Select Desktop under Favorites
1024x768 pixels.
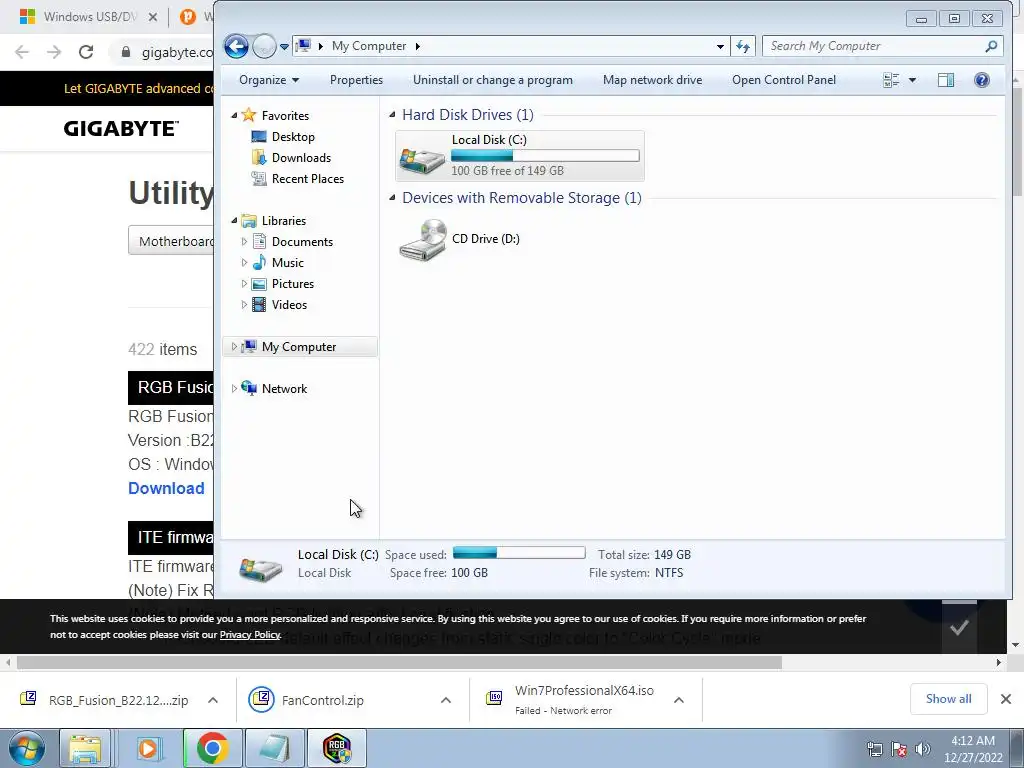(293, 136)
